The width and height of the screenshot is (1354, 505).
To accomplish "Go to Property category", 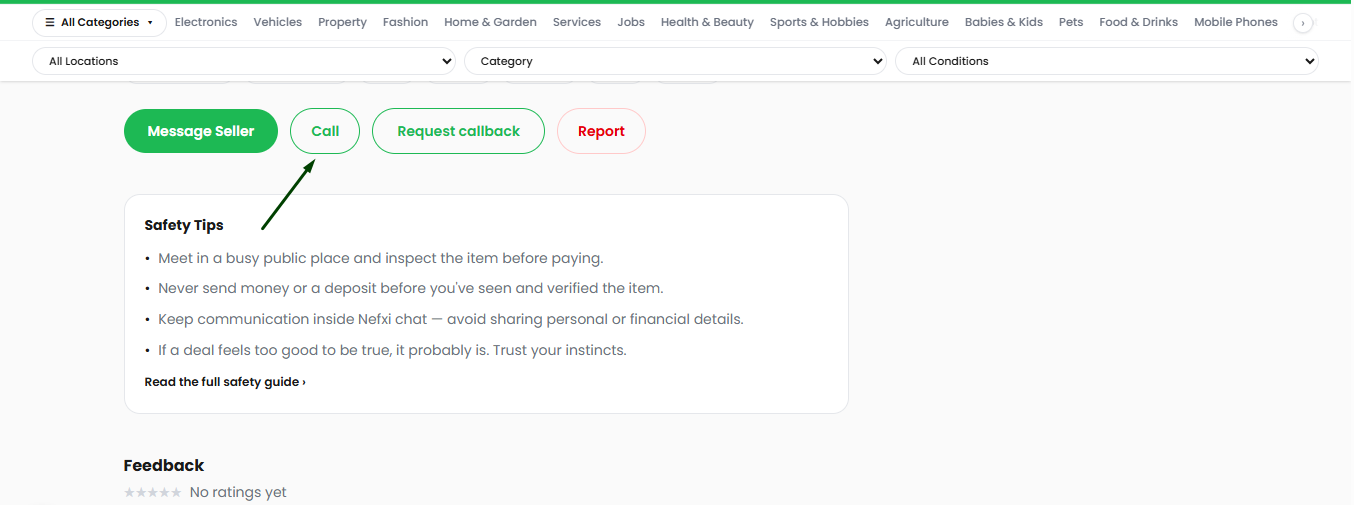I will [342, 22].
